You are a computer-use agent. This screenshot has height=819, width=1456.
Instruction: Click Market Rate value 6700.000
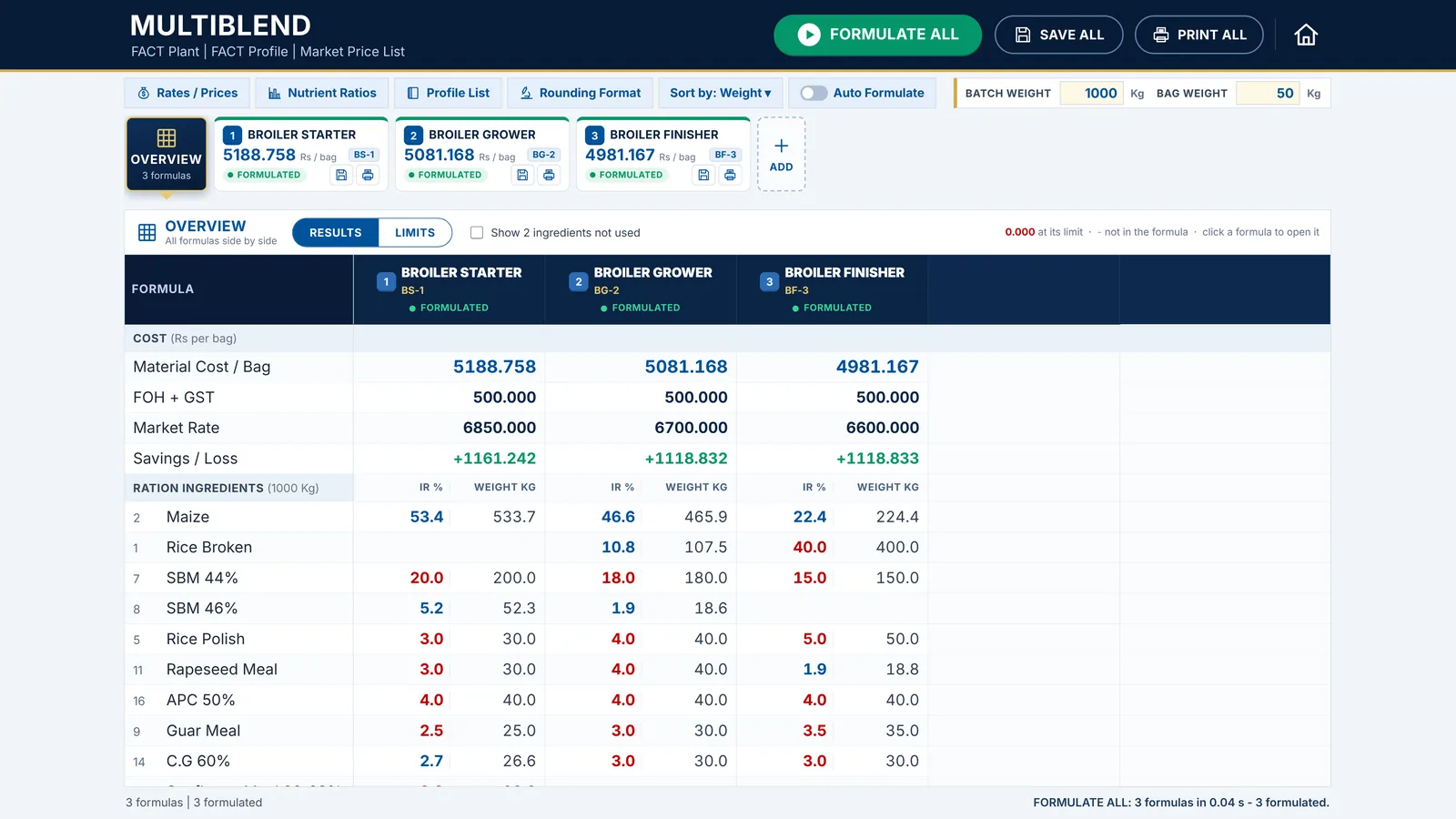tap(691, 428)
